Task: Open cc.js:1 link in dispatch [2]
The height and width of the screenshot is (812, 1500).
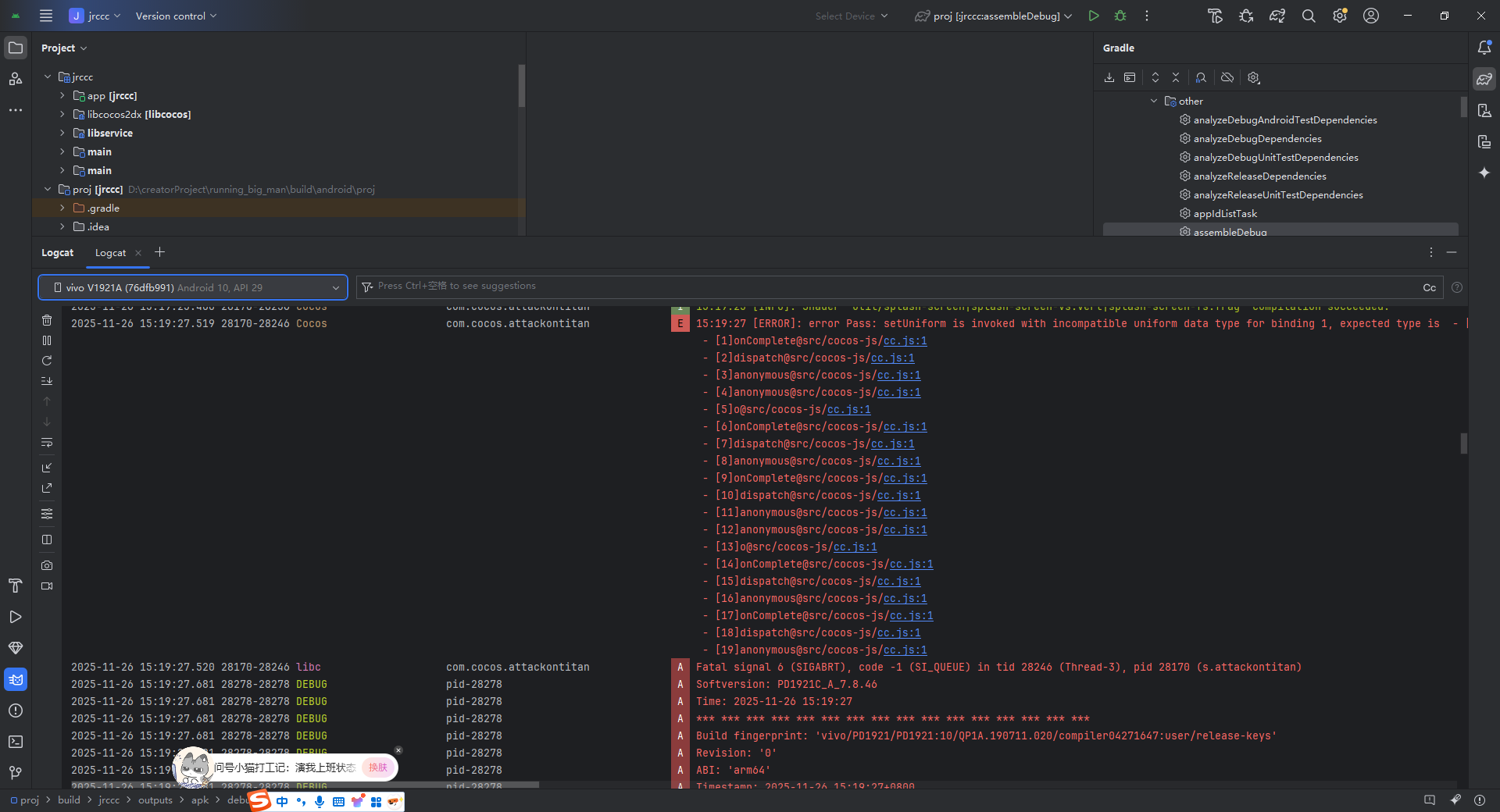Action: pos(892,358)
